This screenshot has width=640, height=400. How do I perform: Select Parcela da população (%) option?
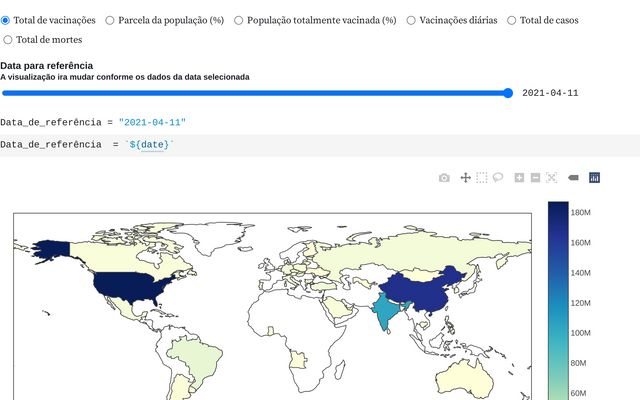[x=111, y=20]
